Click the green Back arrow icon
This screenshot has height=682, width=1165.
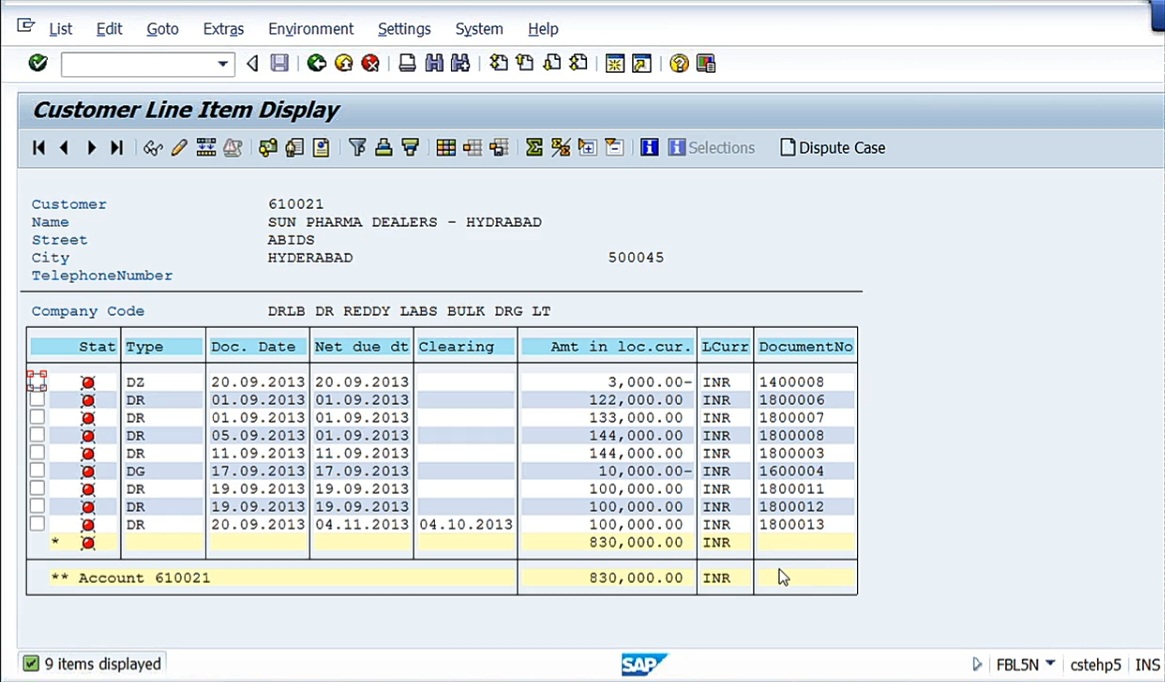pyautogui.click(x=317, y=63)
